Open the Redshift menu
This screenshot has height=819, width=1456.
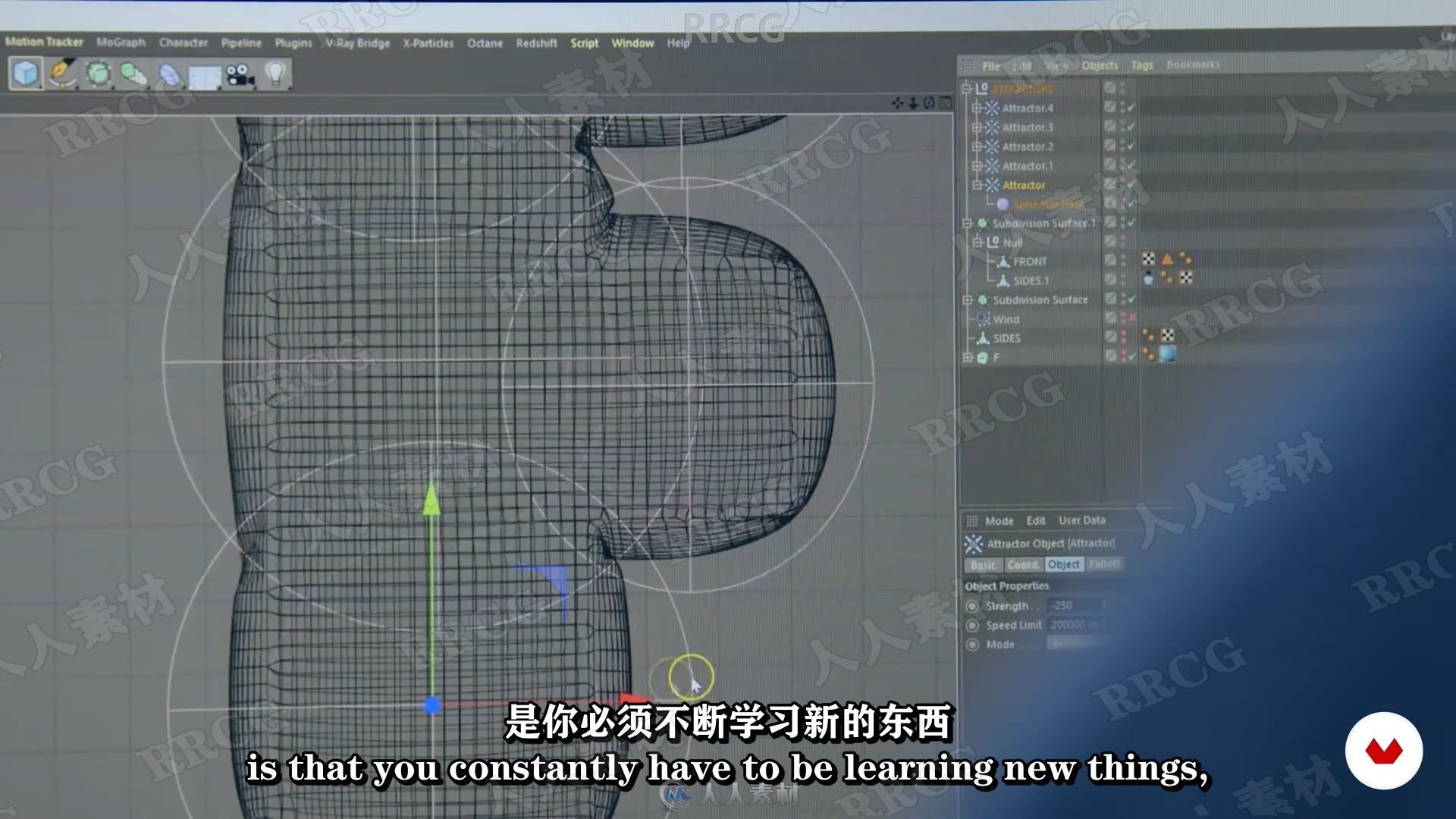pos(537,43)
